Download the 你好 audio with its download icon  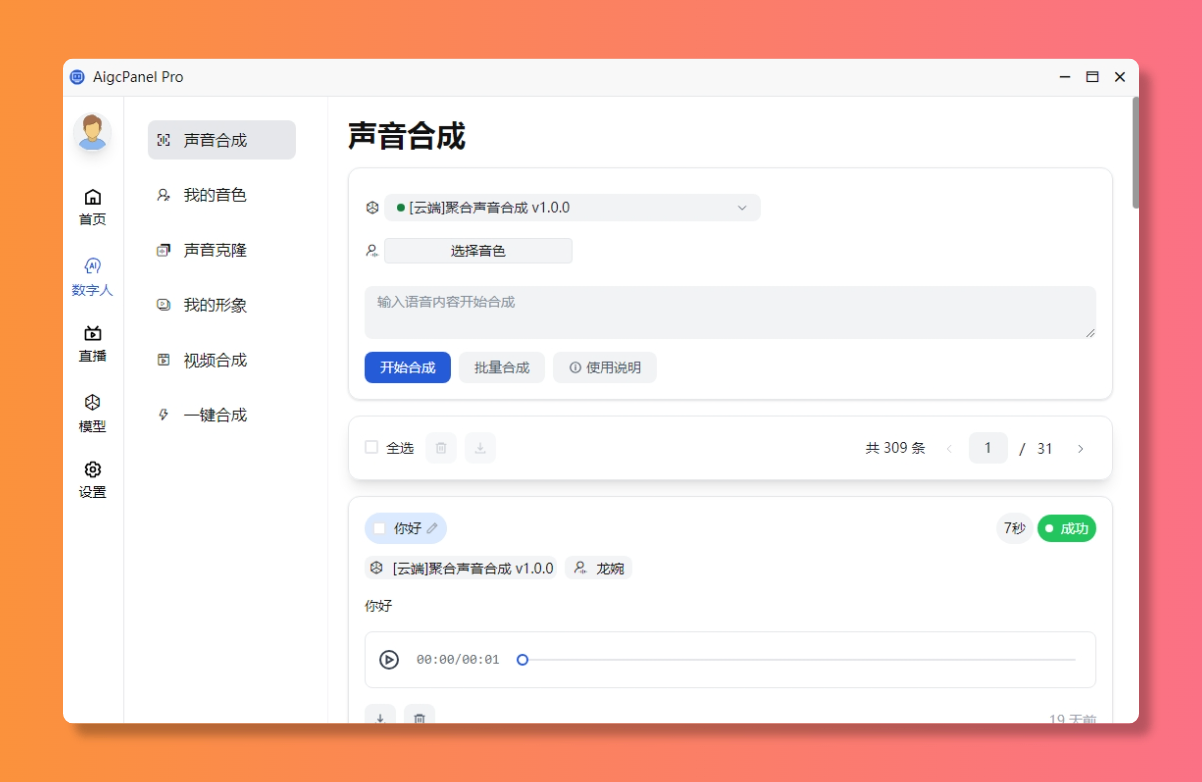(380, 718)
